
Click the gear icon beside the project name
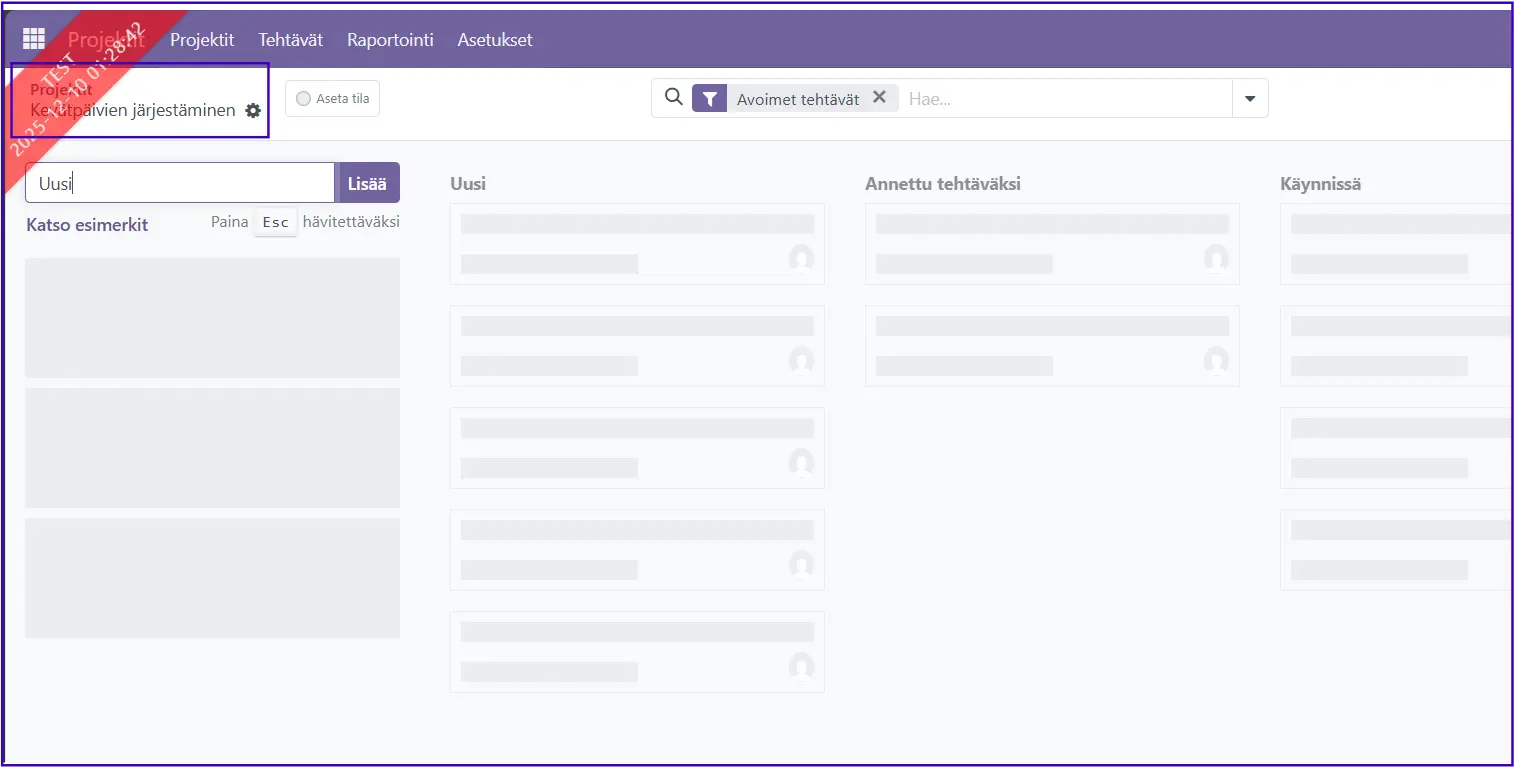tap(253, 111)
